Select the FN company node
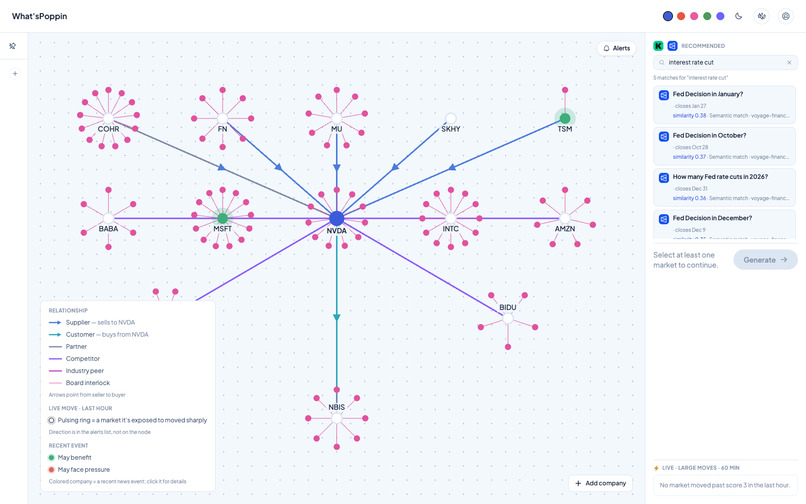The image size is (806, 504). click(x=223, y=119)
